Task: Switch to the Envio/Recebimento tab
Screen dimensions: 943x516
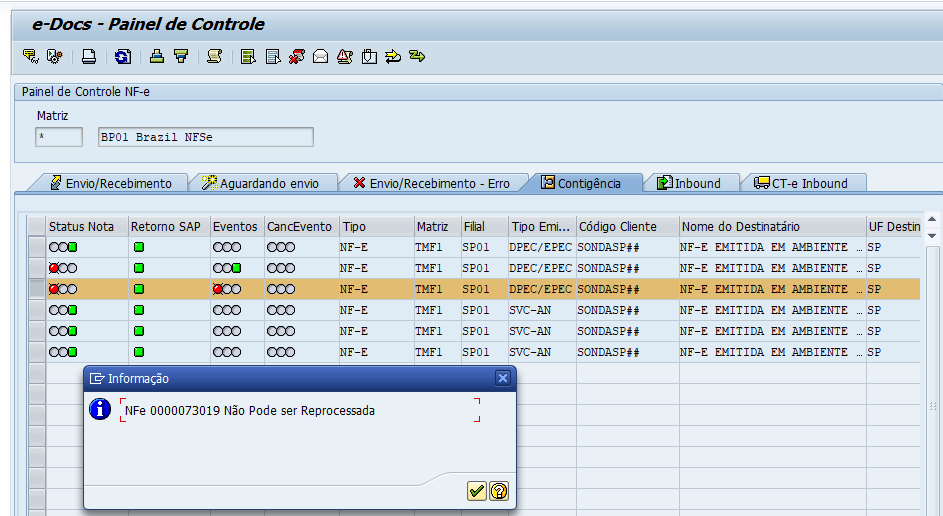Action: (x=117, y=183)
